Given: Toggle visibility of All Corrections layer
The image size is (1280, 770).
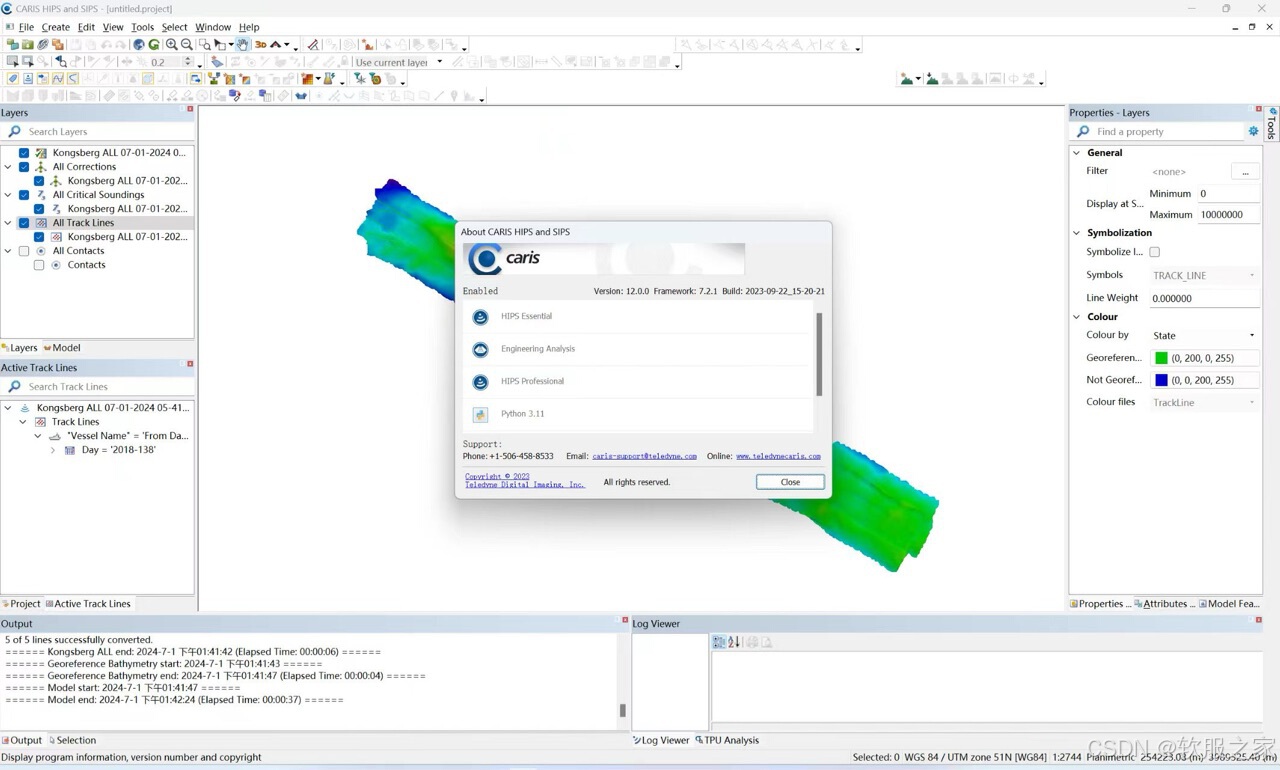Looking at the screenshot, I should 24,167.
